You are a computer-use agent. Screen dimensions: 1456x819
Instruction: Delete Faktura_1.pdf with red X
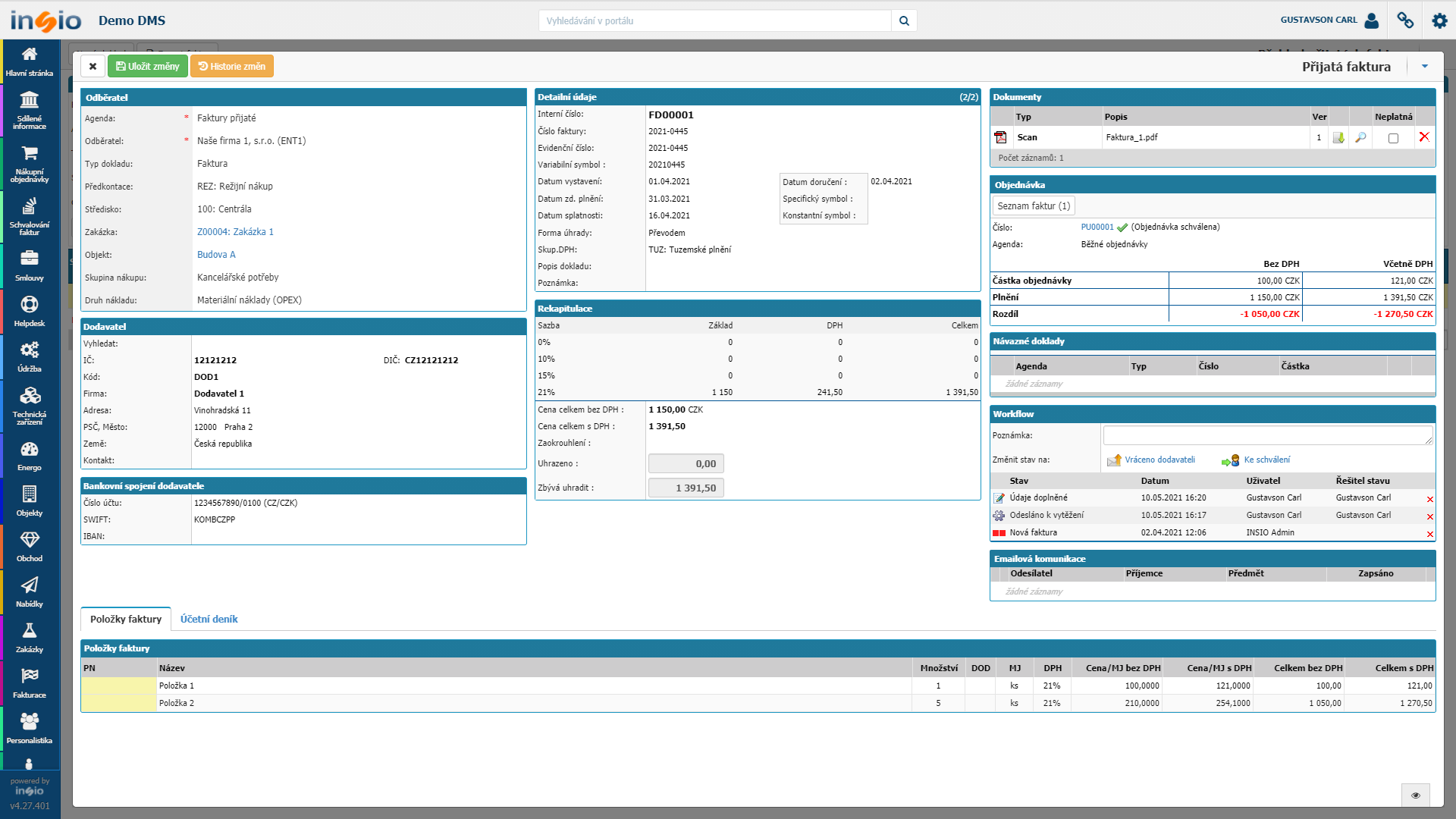click(1424, 136)
